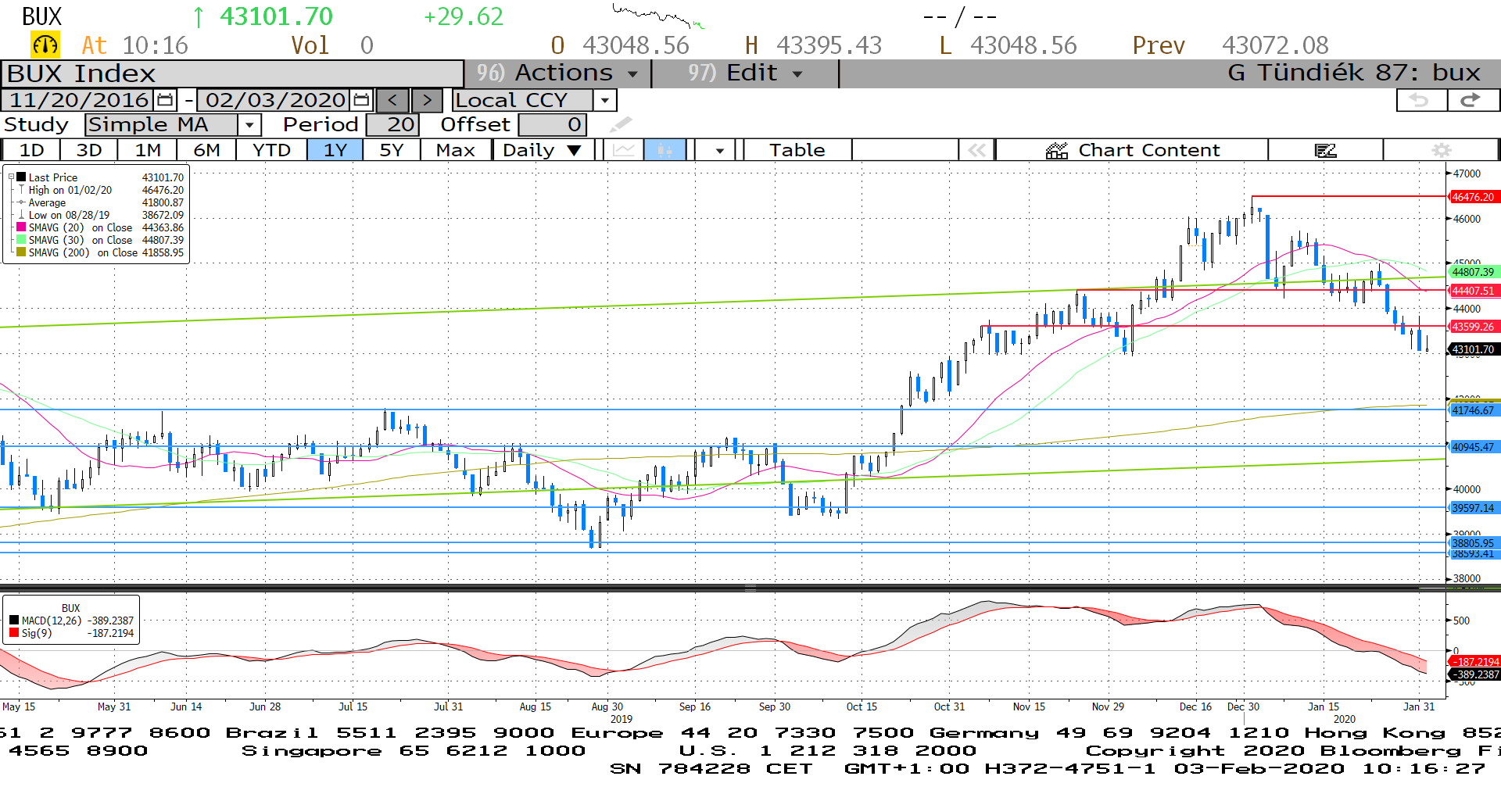This screenshot has height=812, width=1501.
Task: Click the 44407.51 red axis label
Action: coord(1473,291)
